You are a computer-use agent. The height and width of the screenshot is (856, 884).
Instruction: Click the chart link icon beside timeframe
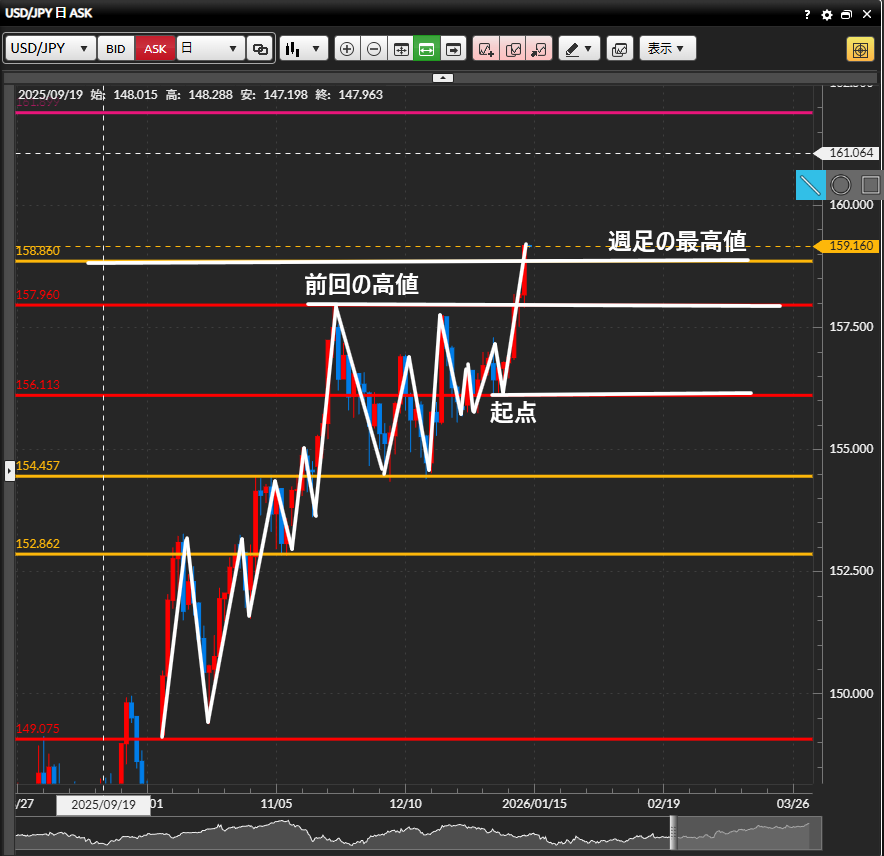260,49
